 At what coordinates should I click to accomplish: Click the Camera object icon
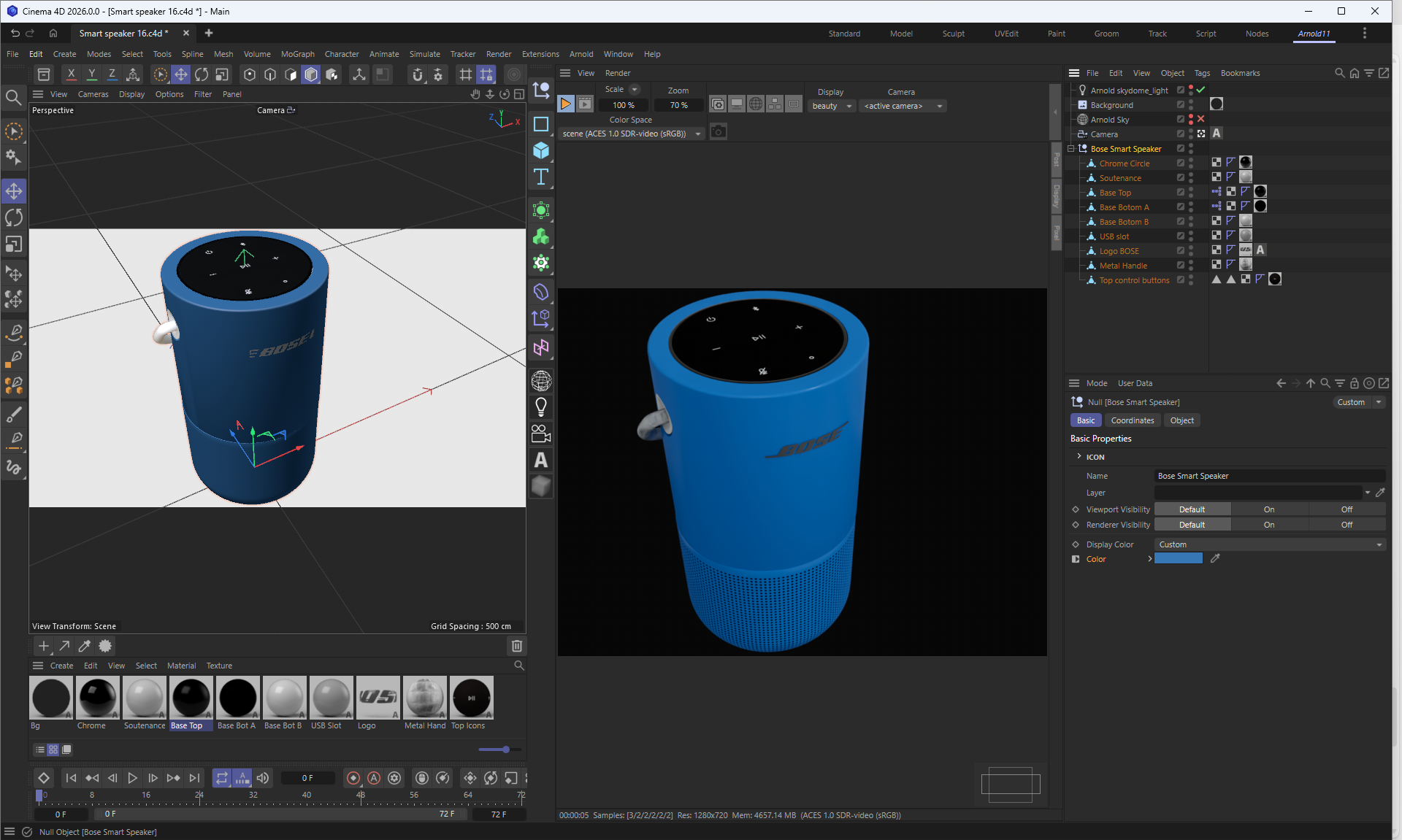point(541,434)
